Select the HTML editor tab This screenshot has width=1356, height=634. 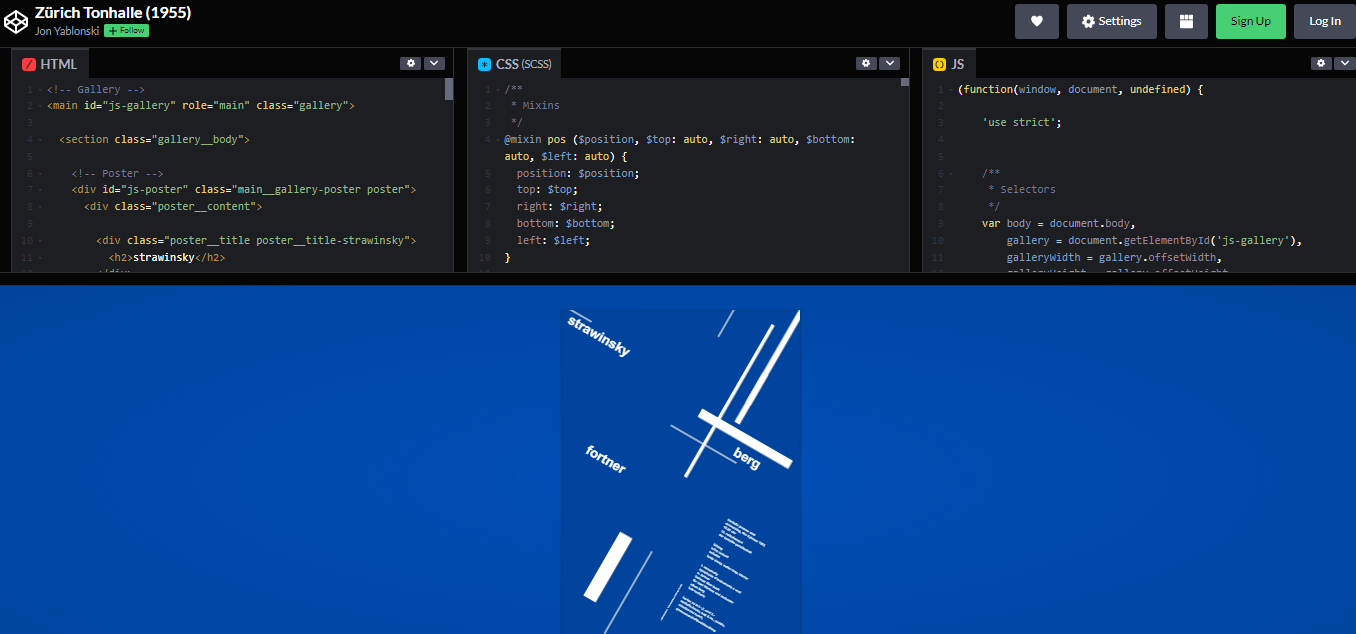click(50, 64)
